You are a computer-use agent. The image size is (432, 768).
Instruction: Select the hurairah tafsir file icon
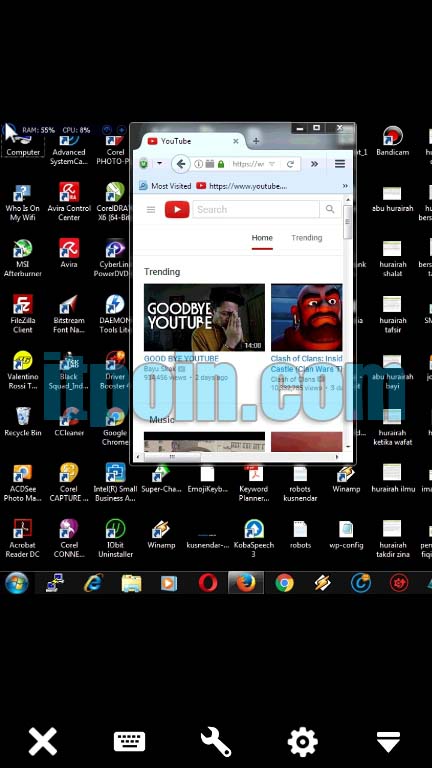[x=392, y=314]
